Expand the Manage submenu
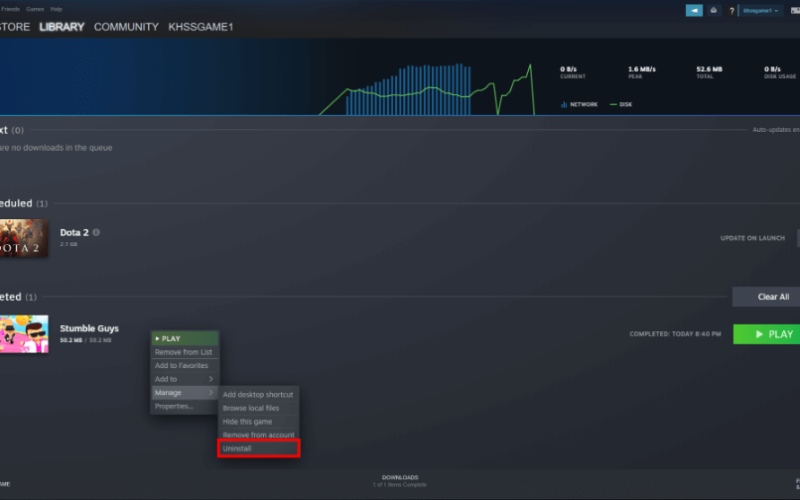The image size is (800, 500). [x=185, y=392]
